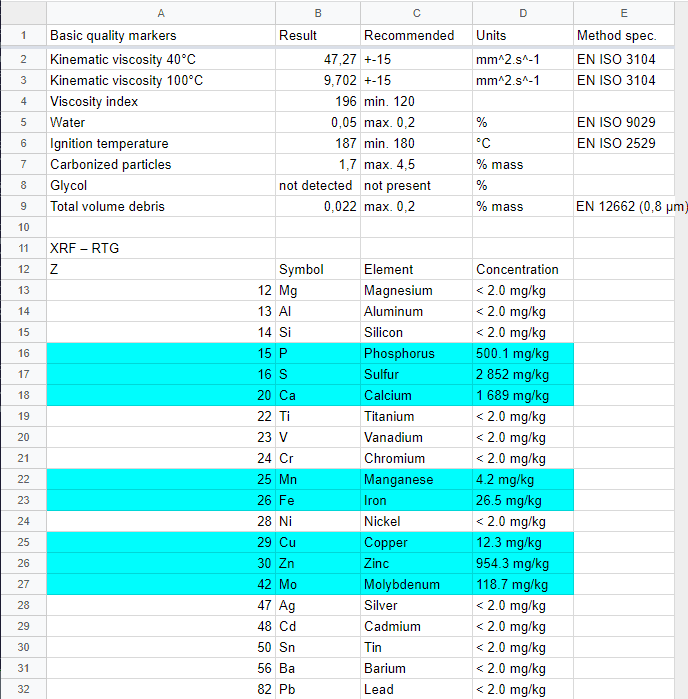Image resolution: width=688 pixels, height=699 pixels.
Task: Select column D header
Action: tap(523, 13)
